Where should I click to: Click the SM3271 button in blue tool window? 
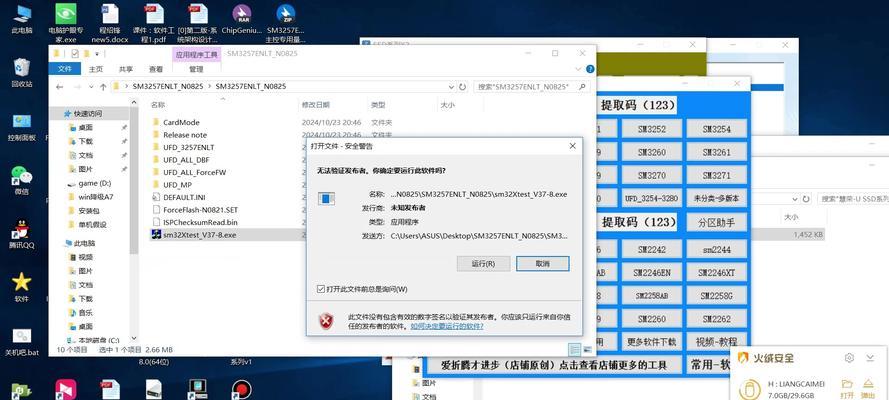(717, 175)
